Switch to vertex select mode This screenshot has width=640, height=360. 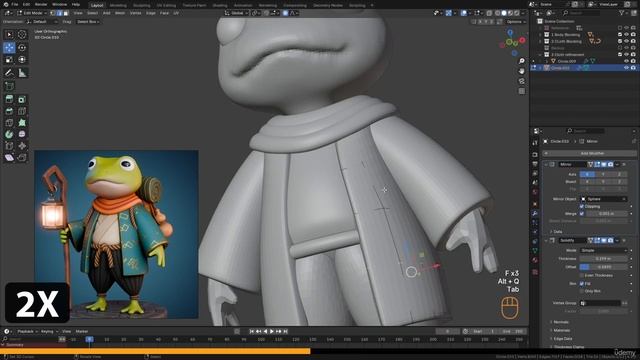[53, 13]
